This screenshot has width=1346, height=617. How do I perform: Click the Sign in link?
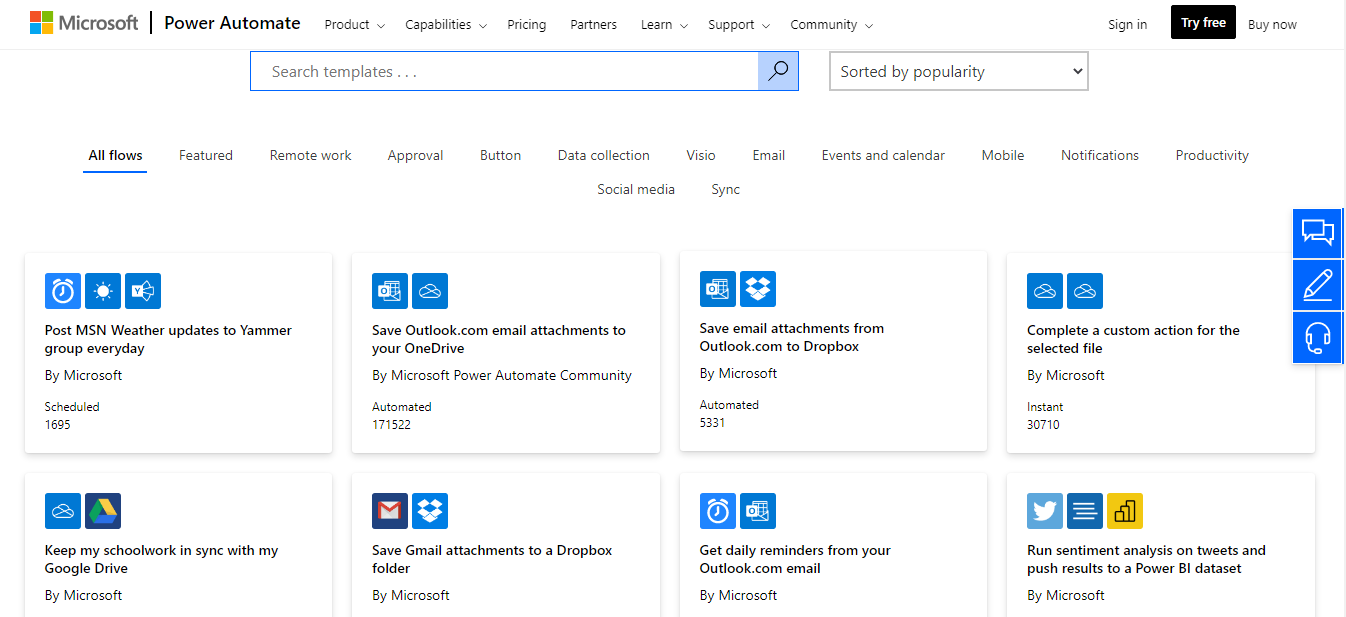tap(1127, 24)
